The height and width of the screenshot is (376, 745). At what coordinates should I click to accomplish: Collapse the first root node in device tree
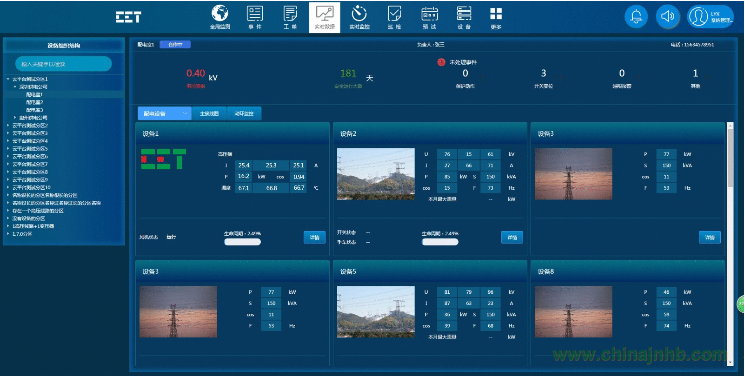point(8,79)
